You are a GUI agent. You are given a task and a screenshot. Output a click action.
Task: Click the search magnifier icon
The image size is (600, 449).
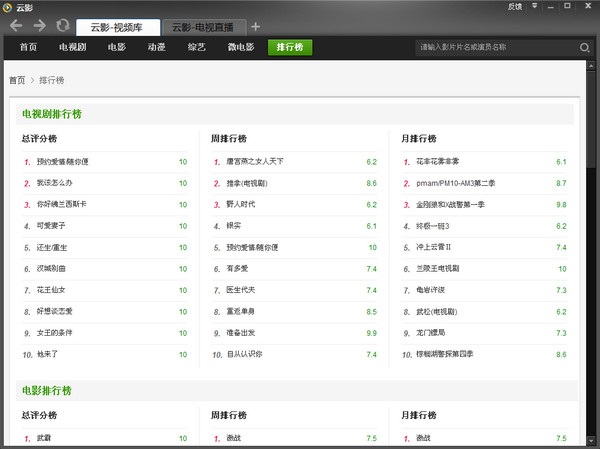[x=584, y=47]
